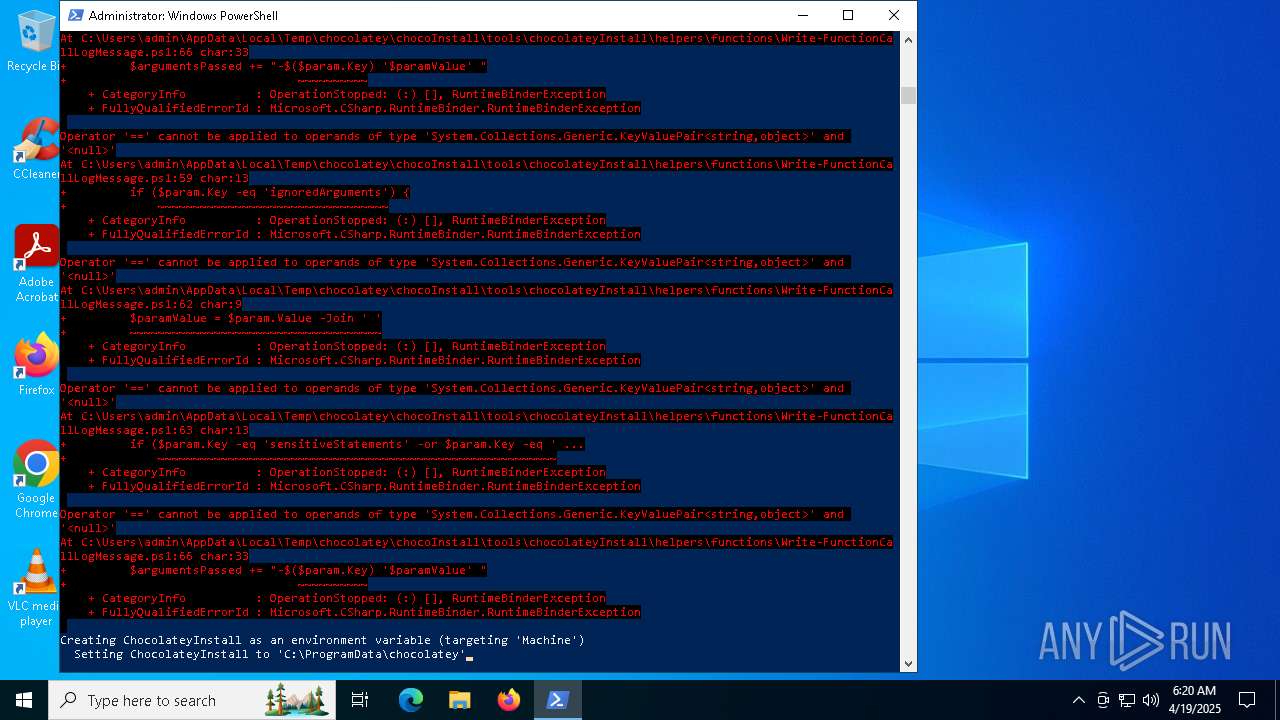This screenshot has height=720, width=1280.
Task: Click the "$paramValue = $param.Value -Join" line
Action: pyautogui.click(x=255, y=318)
